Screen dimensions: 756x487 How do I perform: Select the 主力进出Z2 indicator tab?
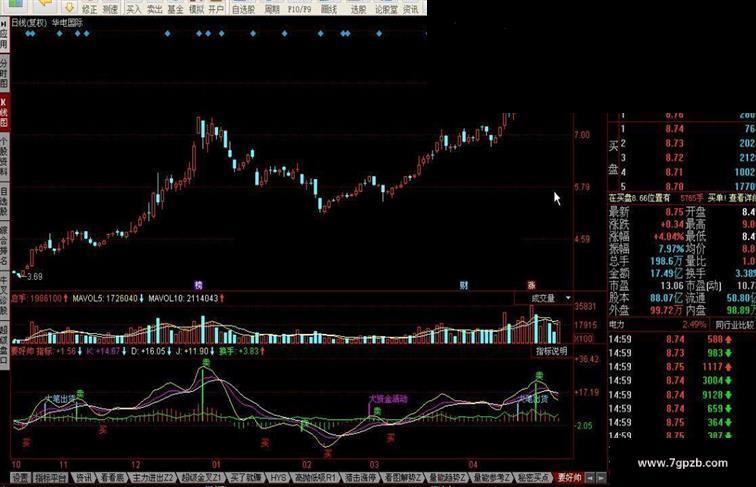[152, 478]
